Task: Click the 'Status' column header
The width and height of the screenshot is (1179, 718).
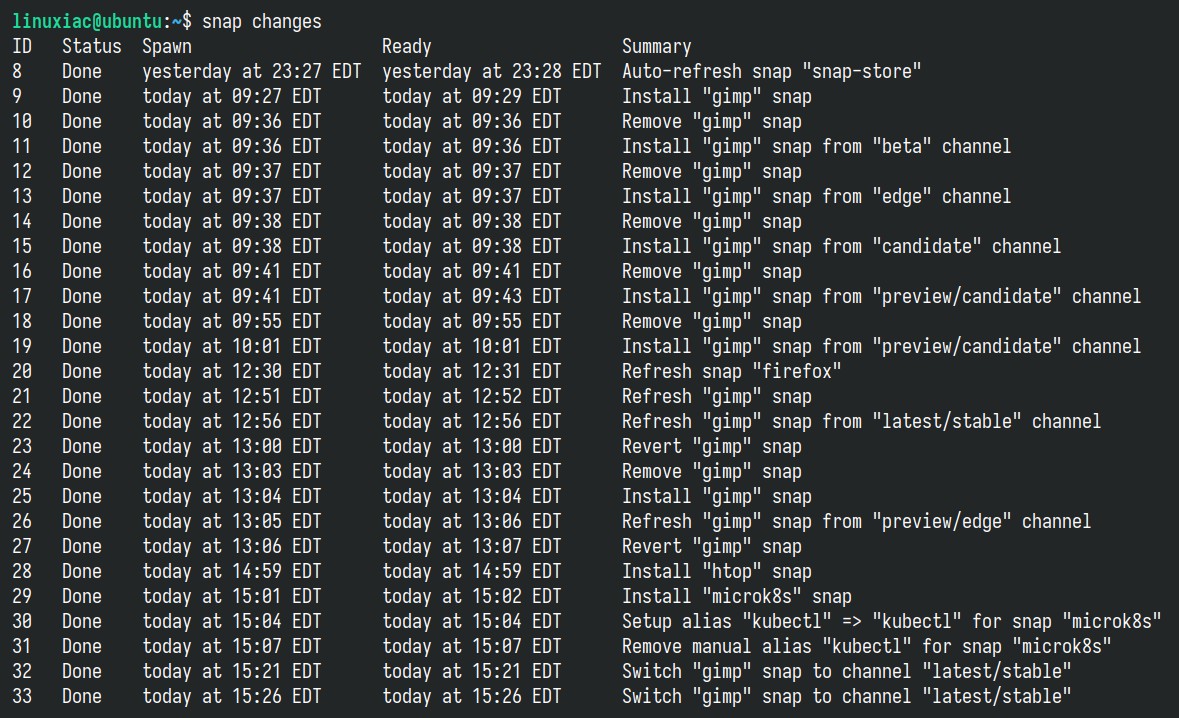Action: pos(92,47)
